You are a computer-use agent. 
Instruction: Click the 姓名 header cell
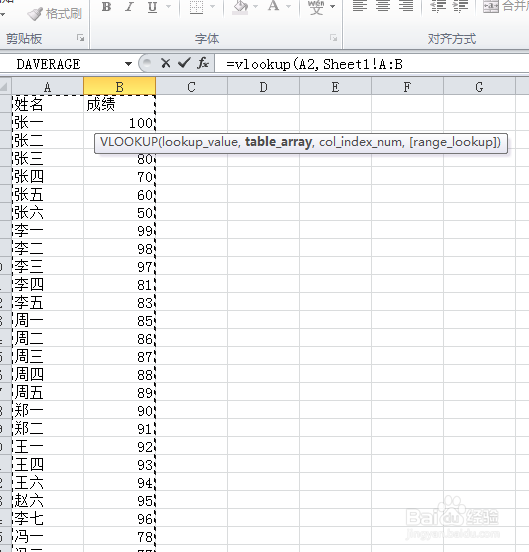(x=48, y=104)
